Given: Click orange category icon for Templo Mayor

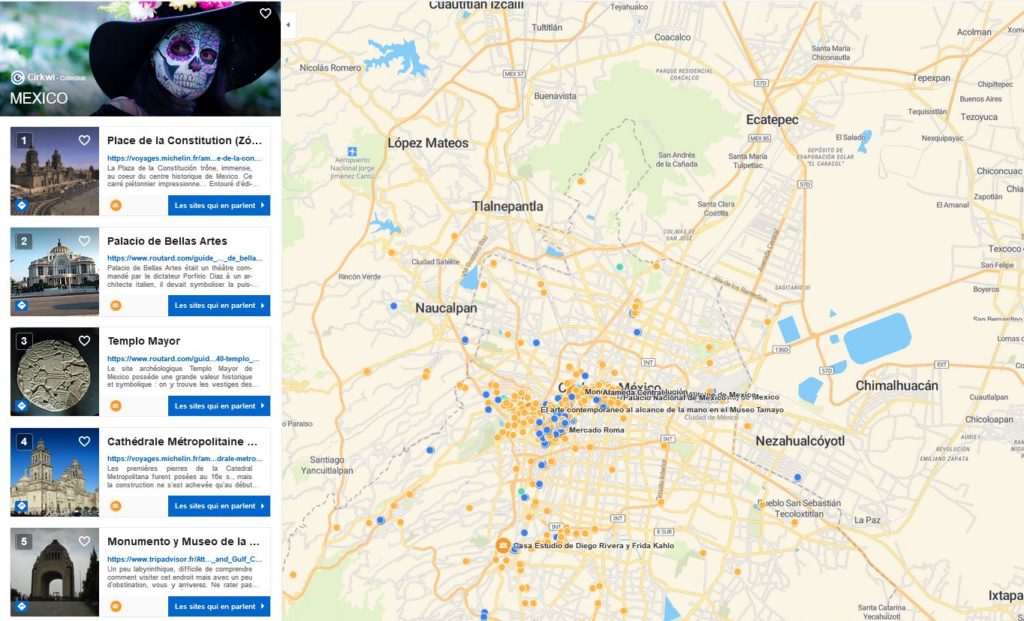Looking at the screenshot, I should click(x=116, y=406).
